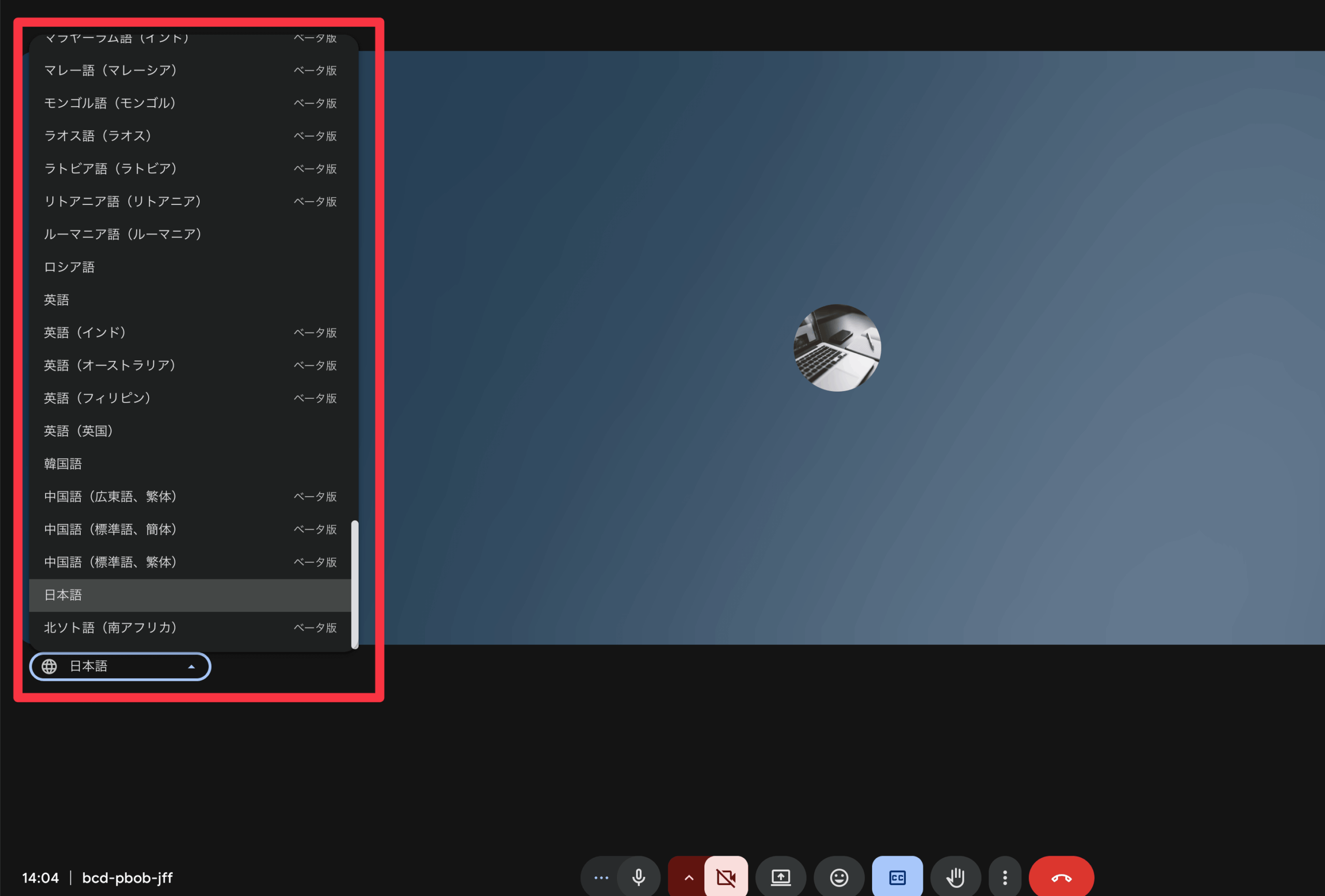Screen dimensions: 1325x896
Task: Turn the camera back on
Action: 726,877
